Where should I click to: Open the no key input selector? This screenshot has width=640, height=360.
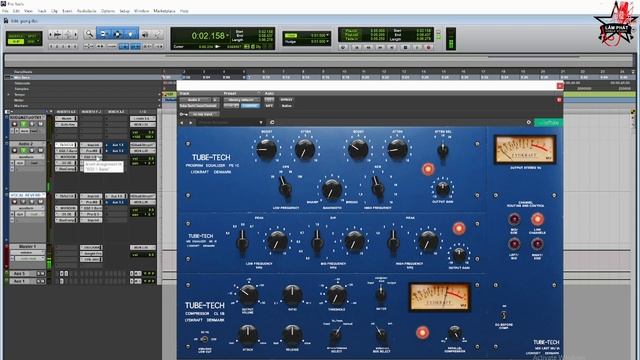[x=204, y=114]
